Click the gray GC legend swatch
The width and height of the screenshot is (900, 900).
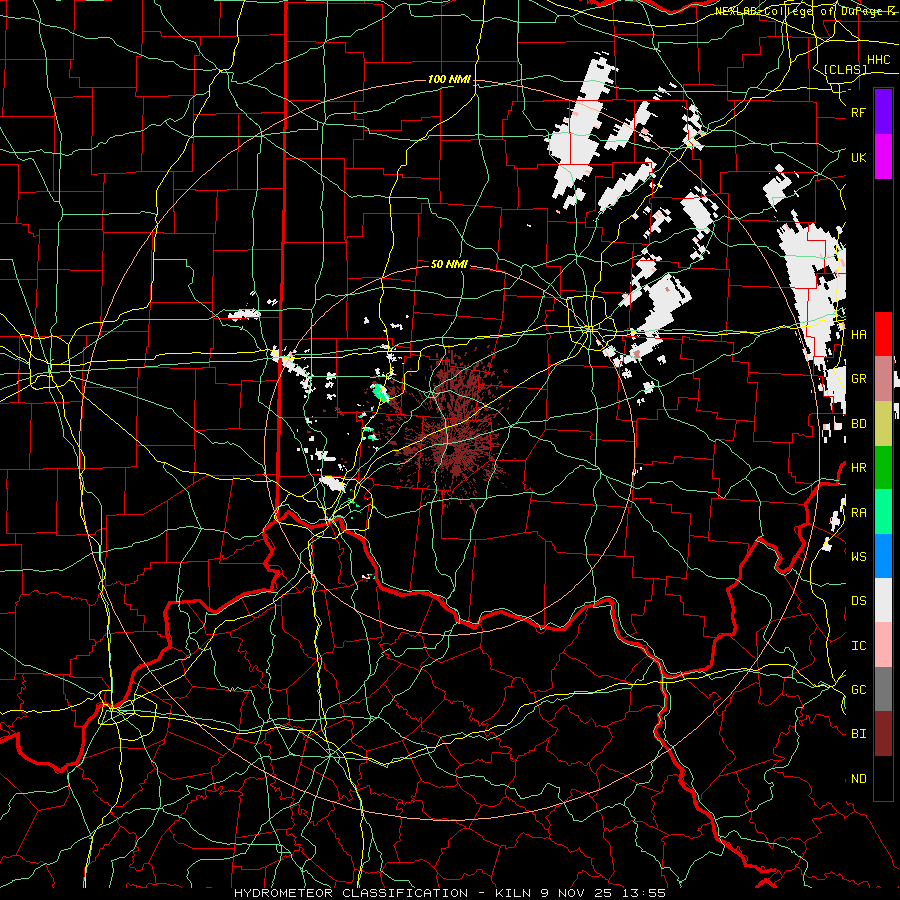click(x=883, y=689)
